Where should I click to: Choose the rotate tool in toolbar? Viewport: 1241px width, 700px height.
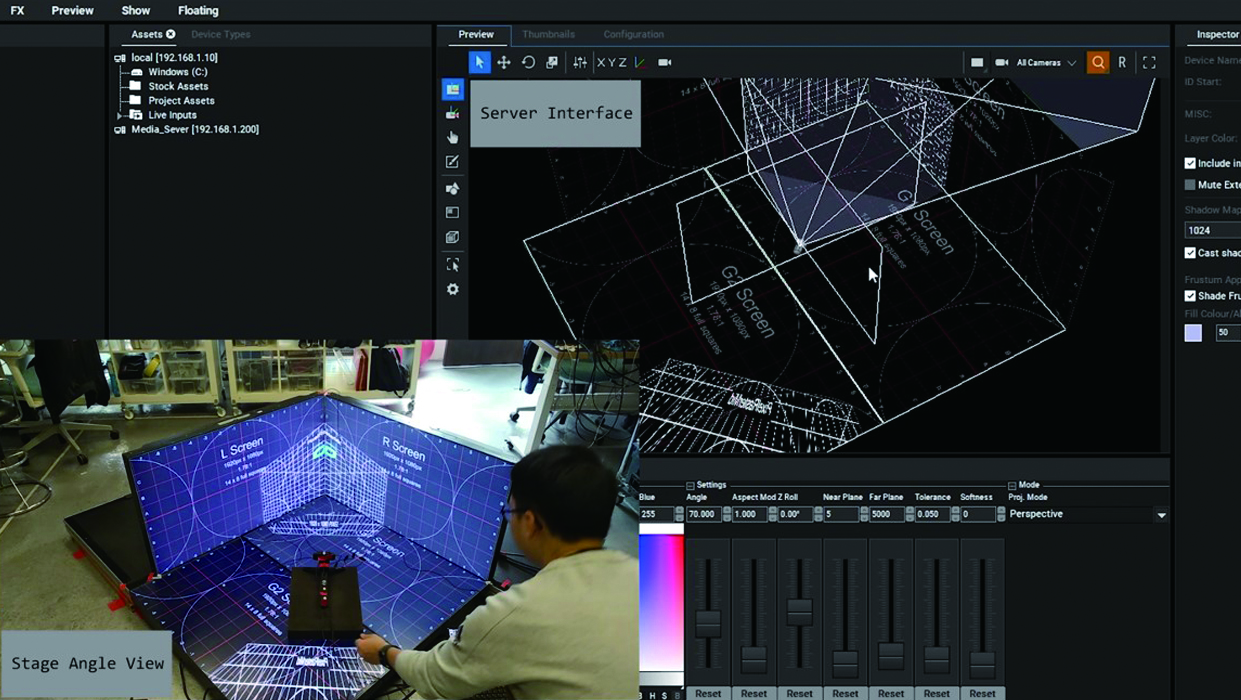[x=528, y=62]
